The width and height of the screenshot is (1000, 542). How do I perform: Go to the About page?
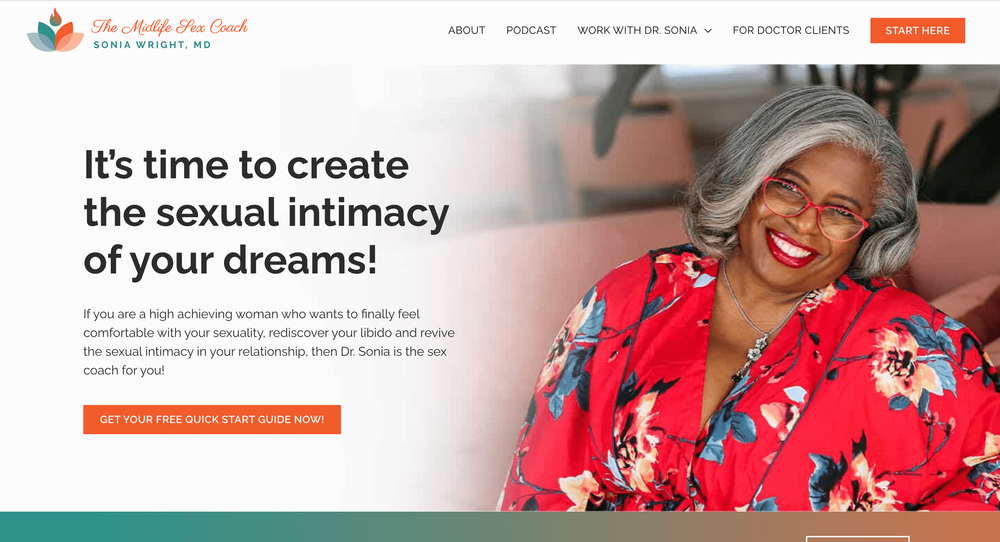466,31
